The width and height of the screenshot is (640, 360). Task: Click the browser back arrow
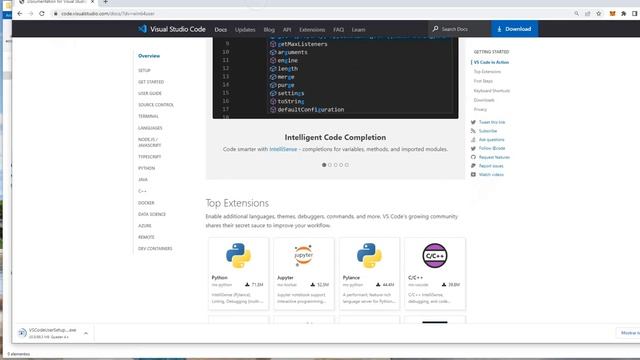(x=20, y=13)
